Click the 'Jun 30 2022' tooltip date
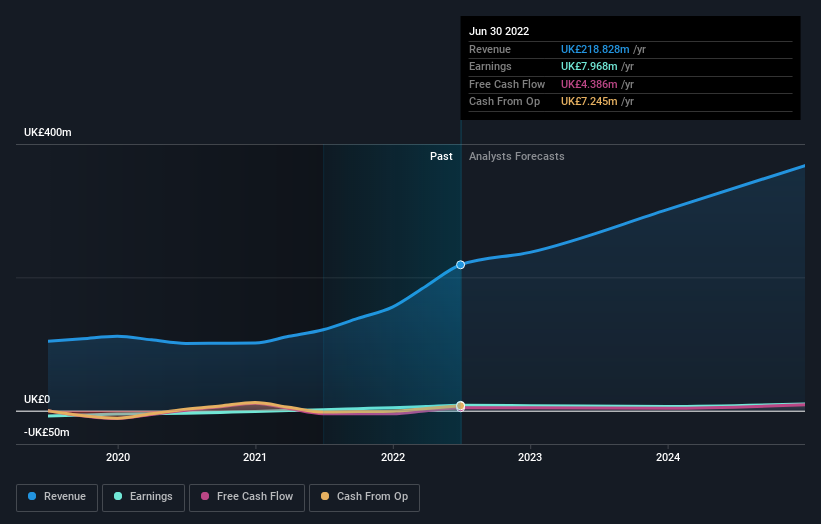 (x=499, y=31)
